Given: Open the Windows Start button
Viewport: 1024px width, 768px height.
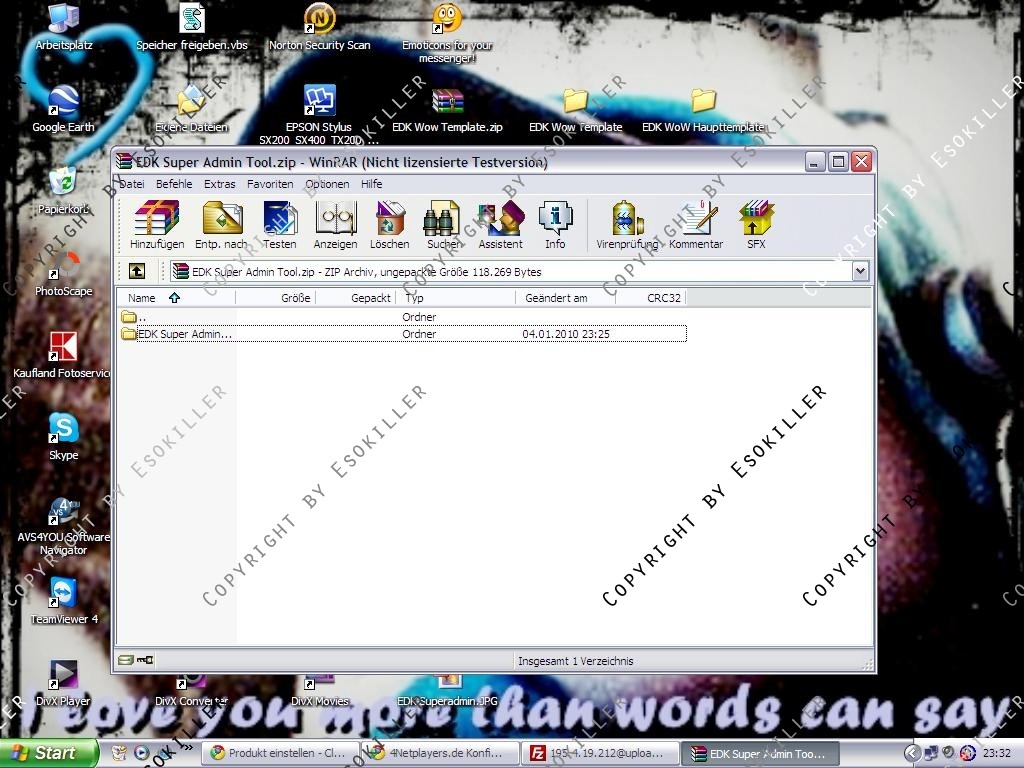Looking at the screenshot, I should [x=48, y=753].
